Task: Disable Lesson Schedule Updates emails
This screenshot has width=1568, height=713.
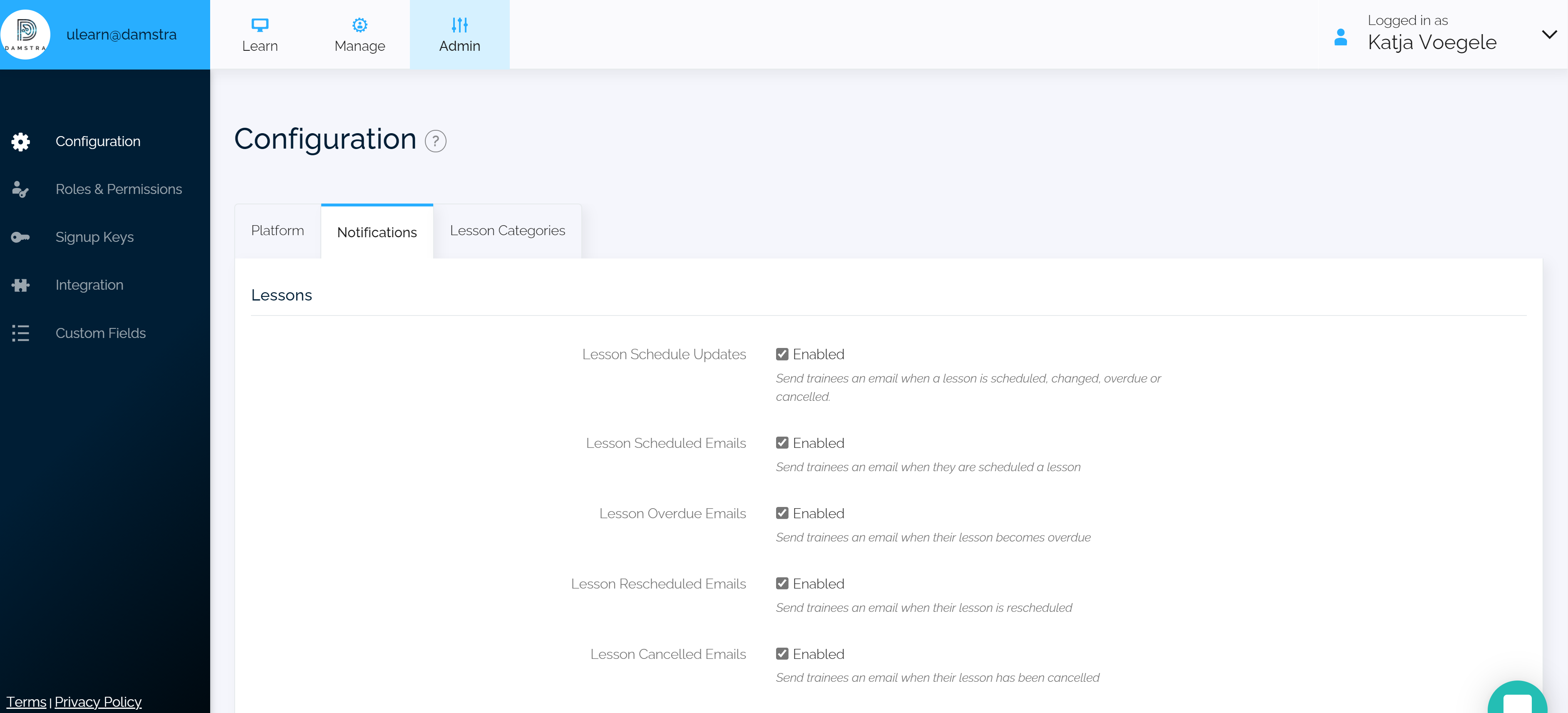Action: point(782,354)
